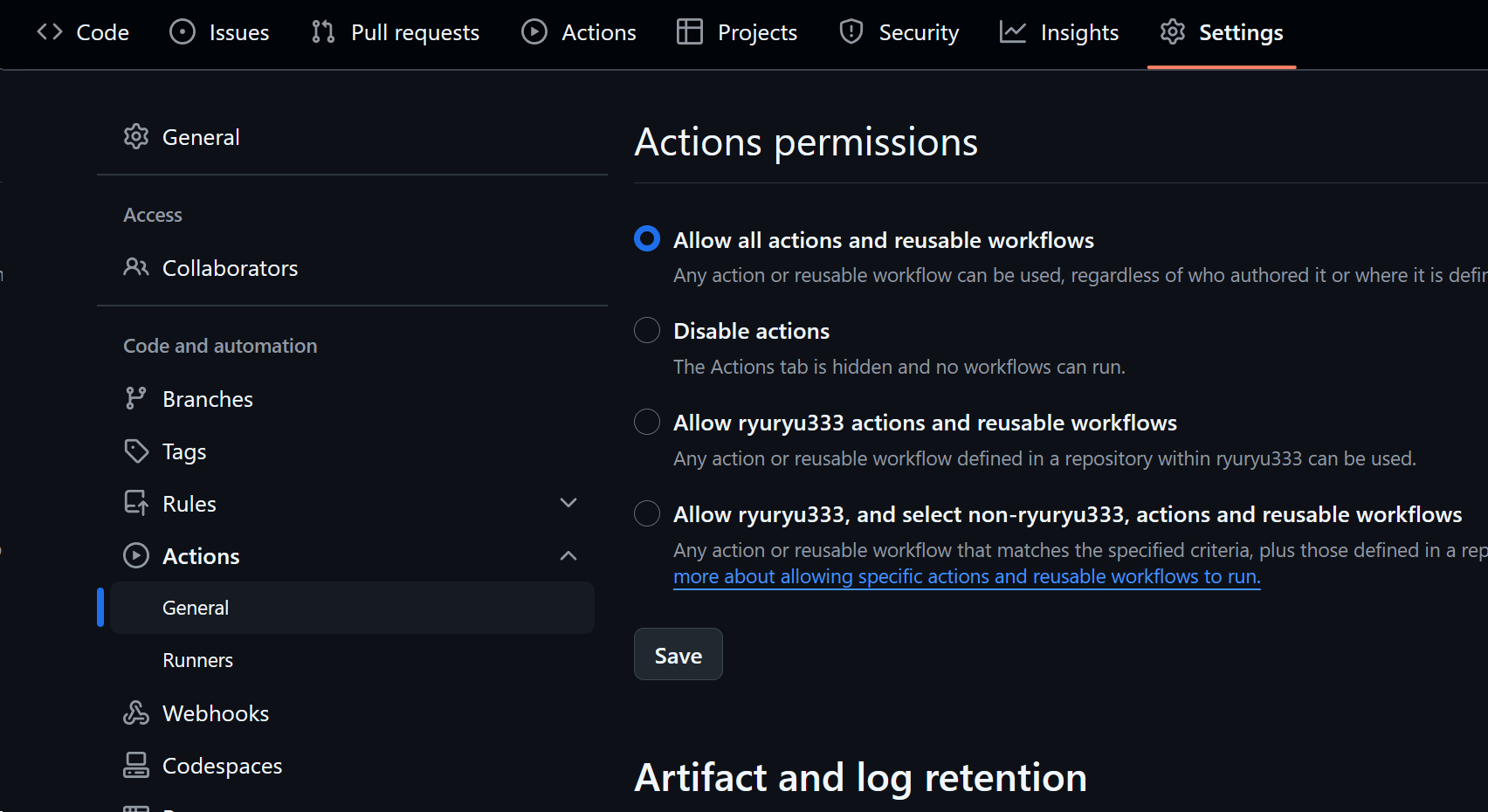Select Allow ryuryu333 and select non-ryuryu333 actions
1488x812 pixels.
tap(647, 513)
